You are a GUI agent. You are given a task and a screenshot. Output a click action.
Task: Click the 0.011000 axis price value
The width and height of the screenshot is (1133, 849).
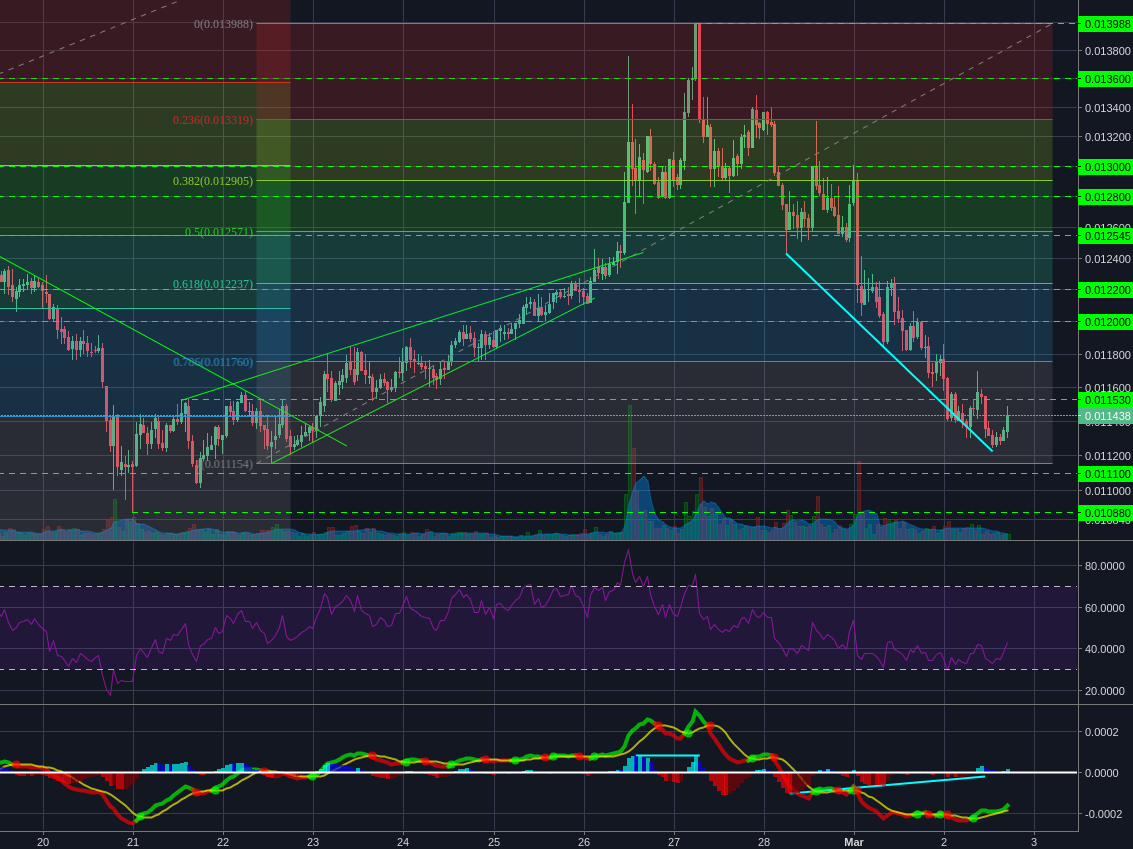coord(1107,491)
